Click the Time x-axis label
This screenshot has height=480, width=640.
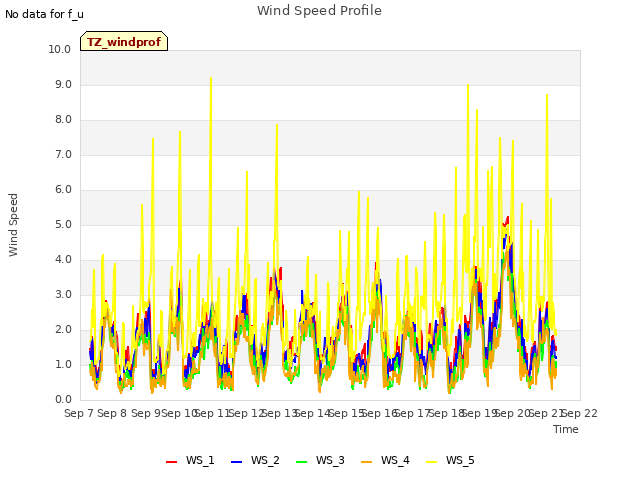coord(566,429)
